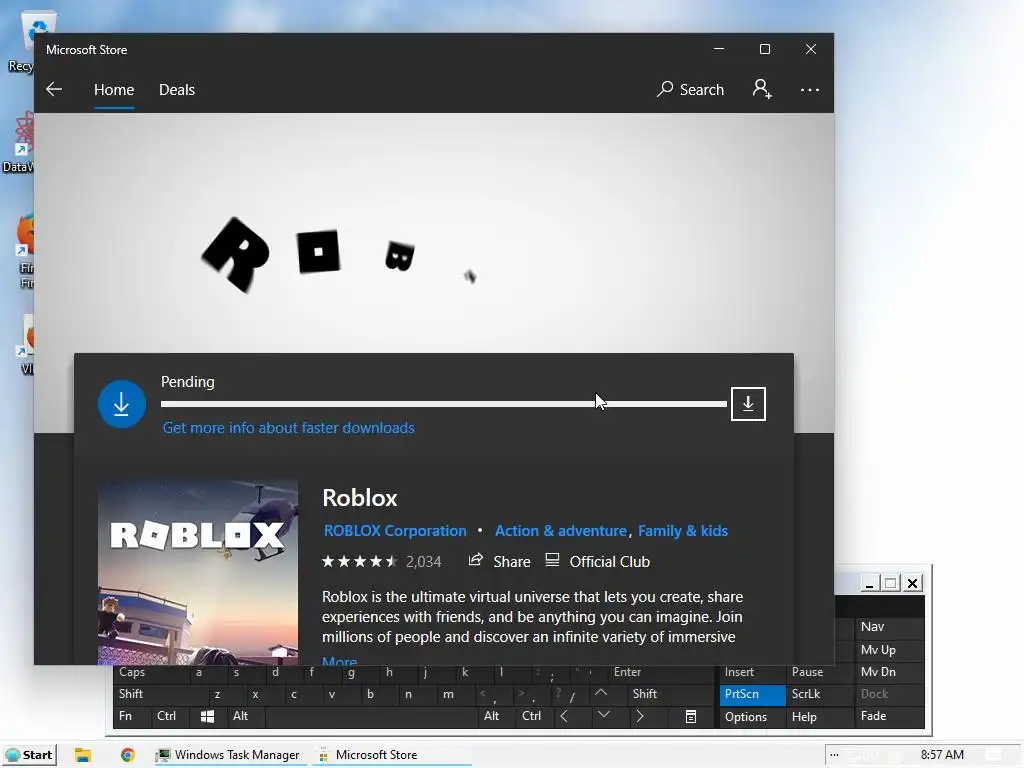The image size is (1024, 768).
Task: Close the on-screen keyboard window
Action: click(x=913, y=583)
